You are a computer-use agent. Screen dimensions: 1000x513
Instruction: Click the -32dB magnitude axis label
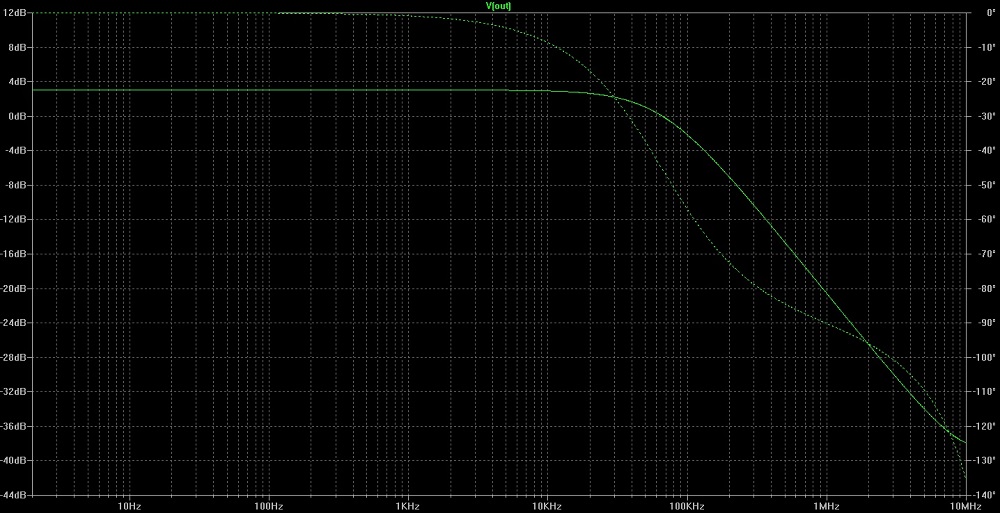[14, 392]
